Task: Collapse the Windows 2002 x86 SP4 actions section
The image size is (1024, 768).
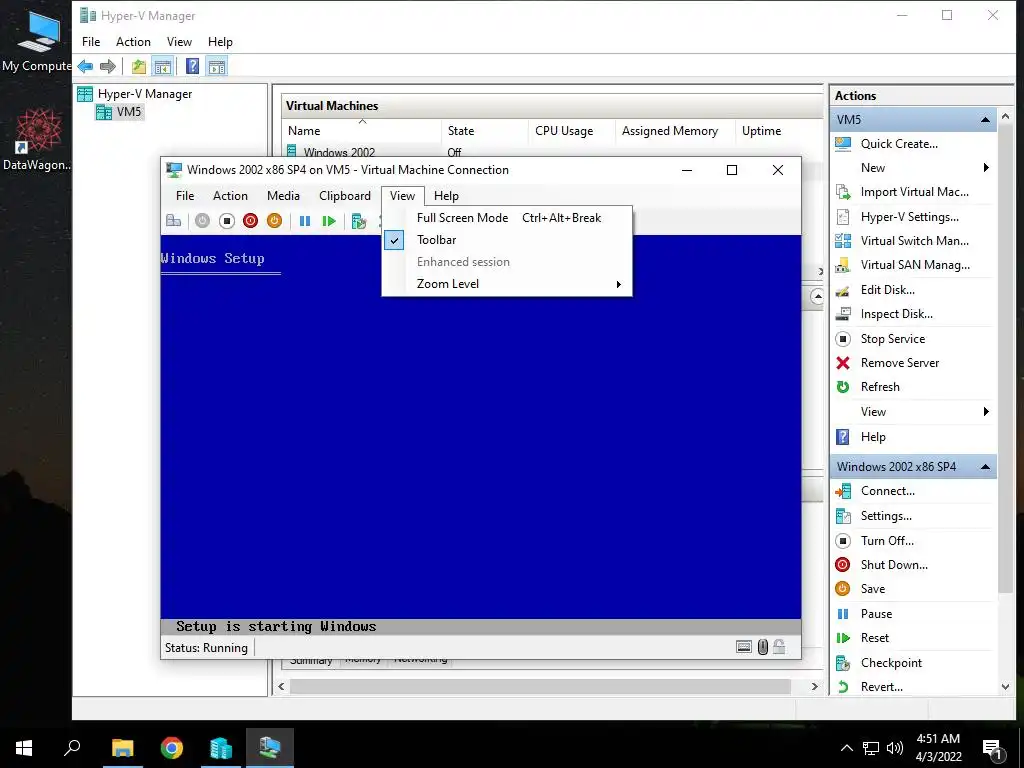Action: 985,466
